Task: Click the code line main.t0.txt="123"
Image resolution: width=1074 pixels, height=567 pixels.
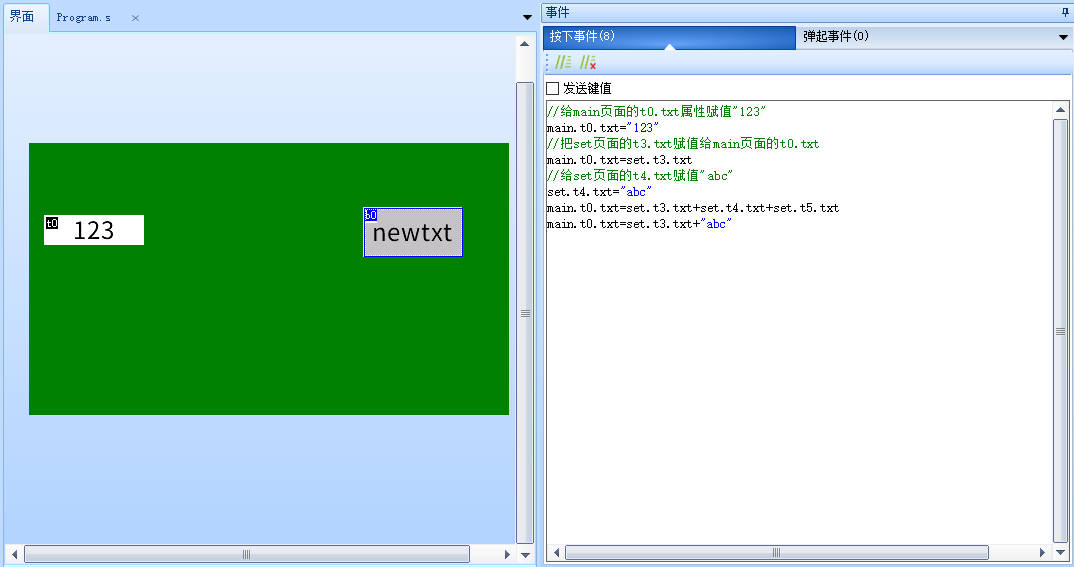Action: click(x=603, y=128)
